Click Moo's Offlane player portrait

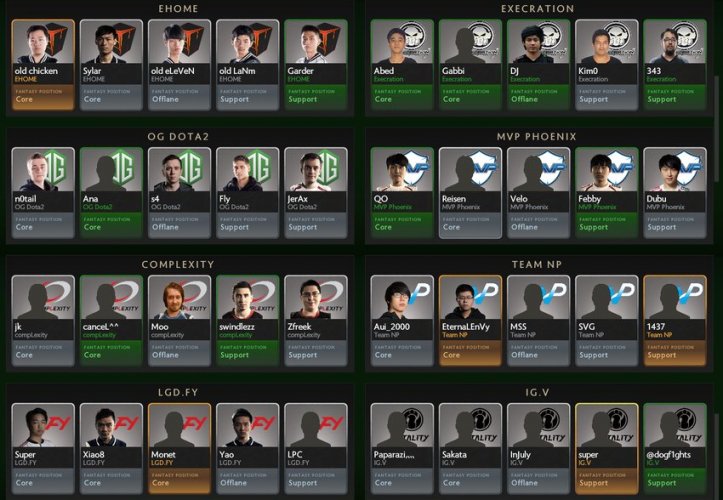(x=179, y=298)
